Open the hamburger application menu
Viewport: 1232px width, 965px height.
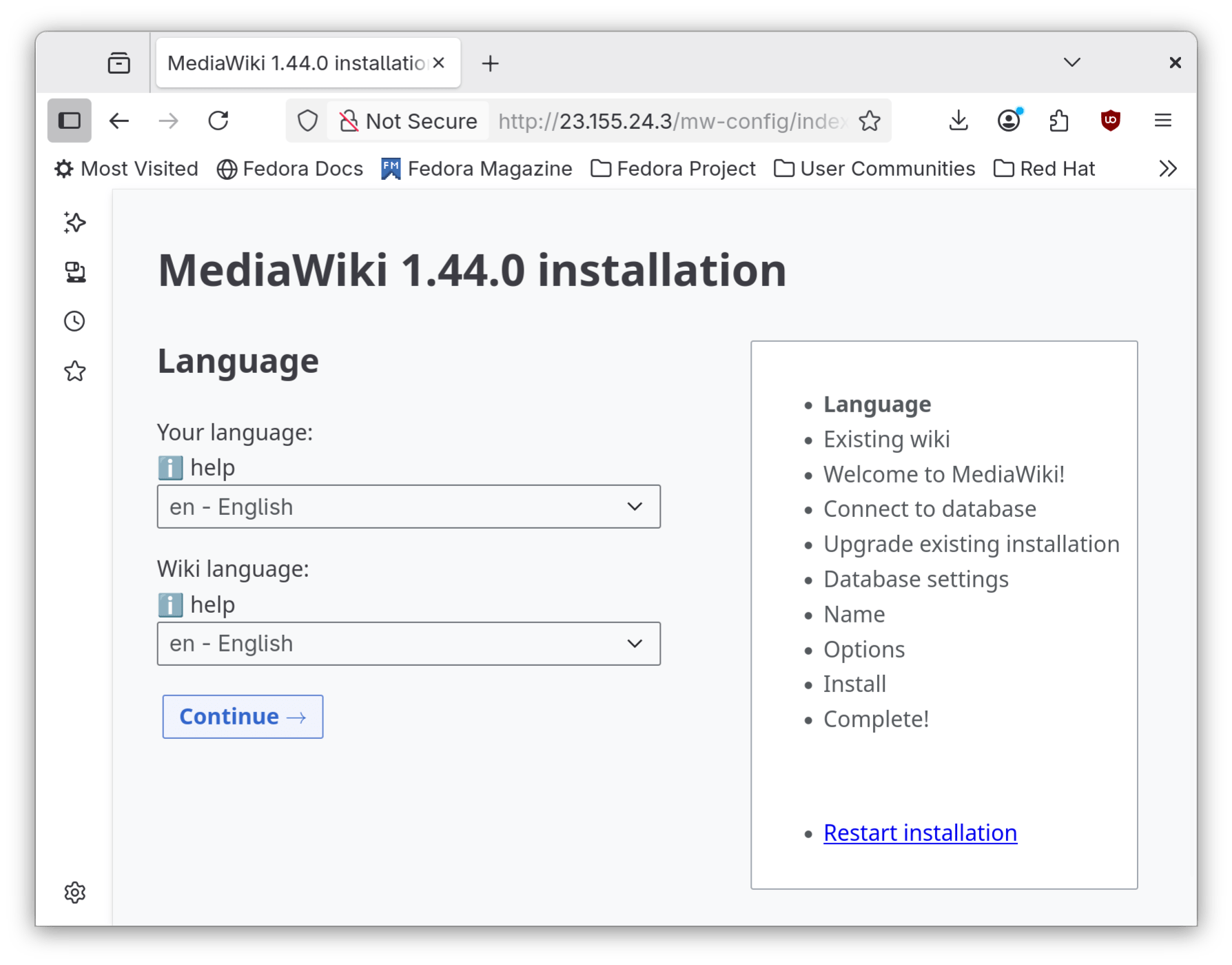[1162, 121]
